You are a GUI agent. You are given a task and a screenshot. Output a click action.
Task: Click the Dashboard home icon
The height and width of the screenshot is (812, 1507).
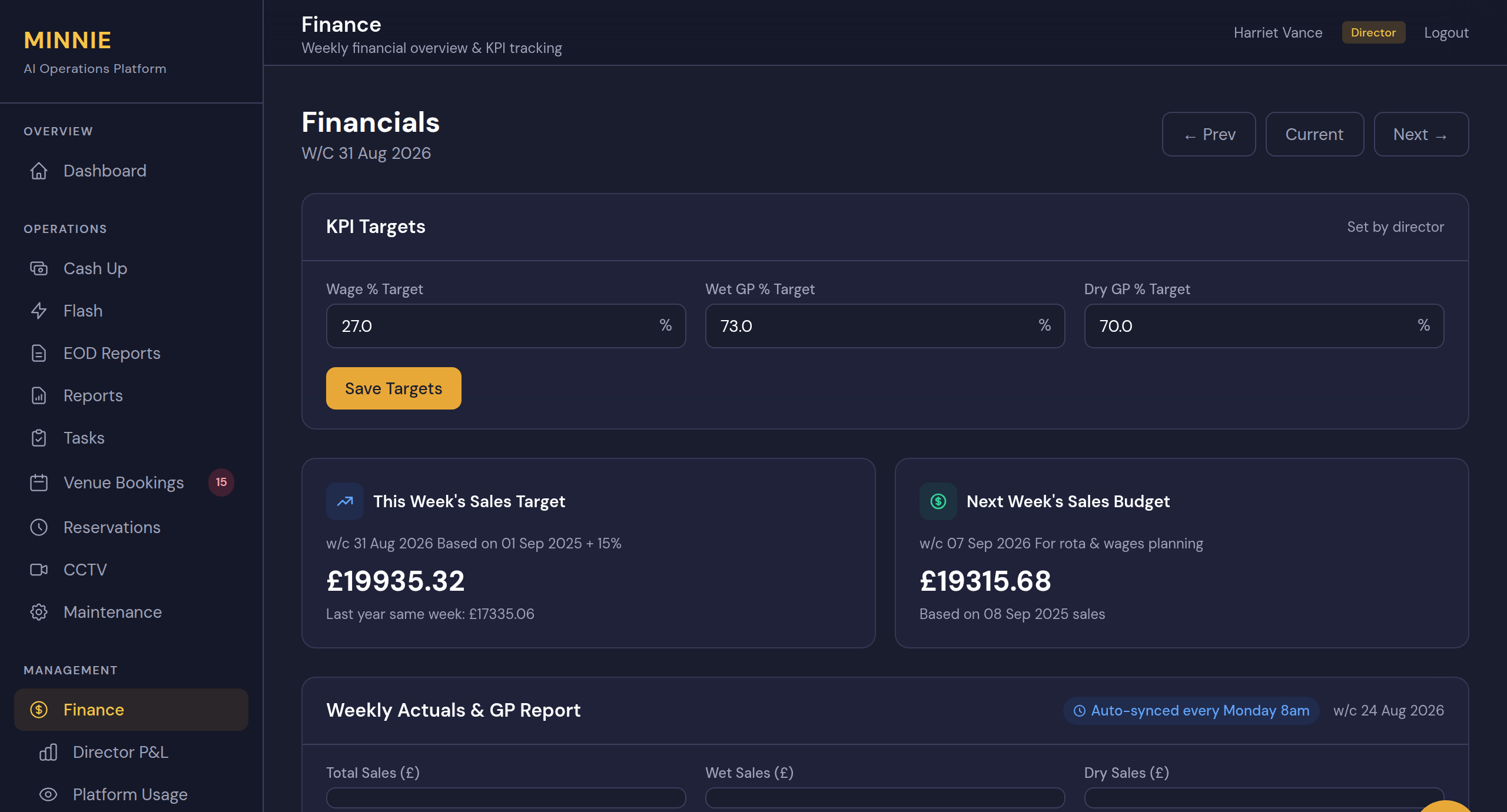39,171
